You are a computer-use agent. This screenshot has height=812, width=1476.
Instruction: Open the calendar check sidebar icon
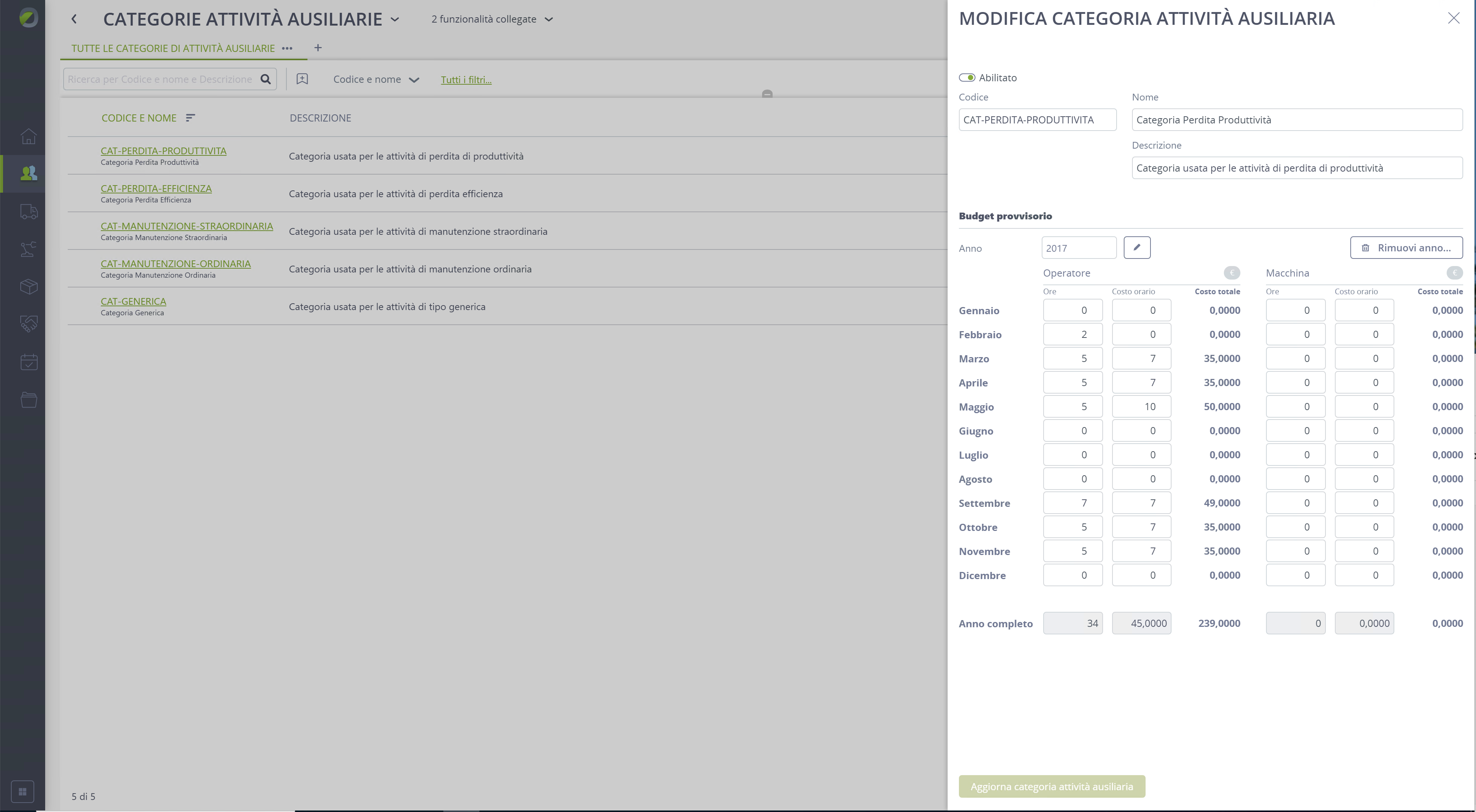pyautogui.click(x=29, y=362)
